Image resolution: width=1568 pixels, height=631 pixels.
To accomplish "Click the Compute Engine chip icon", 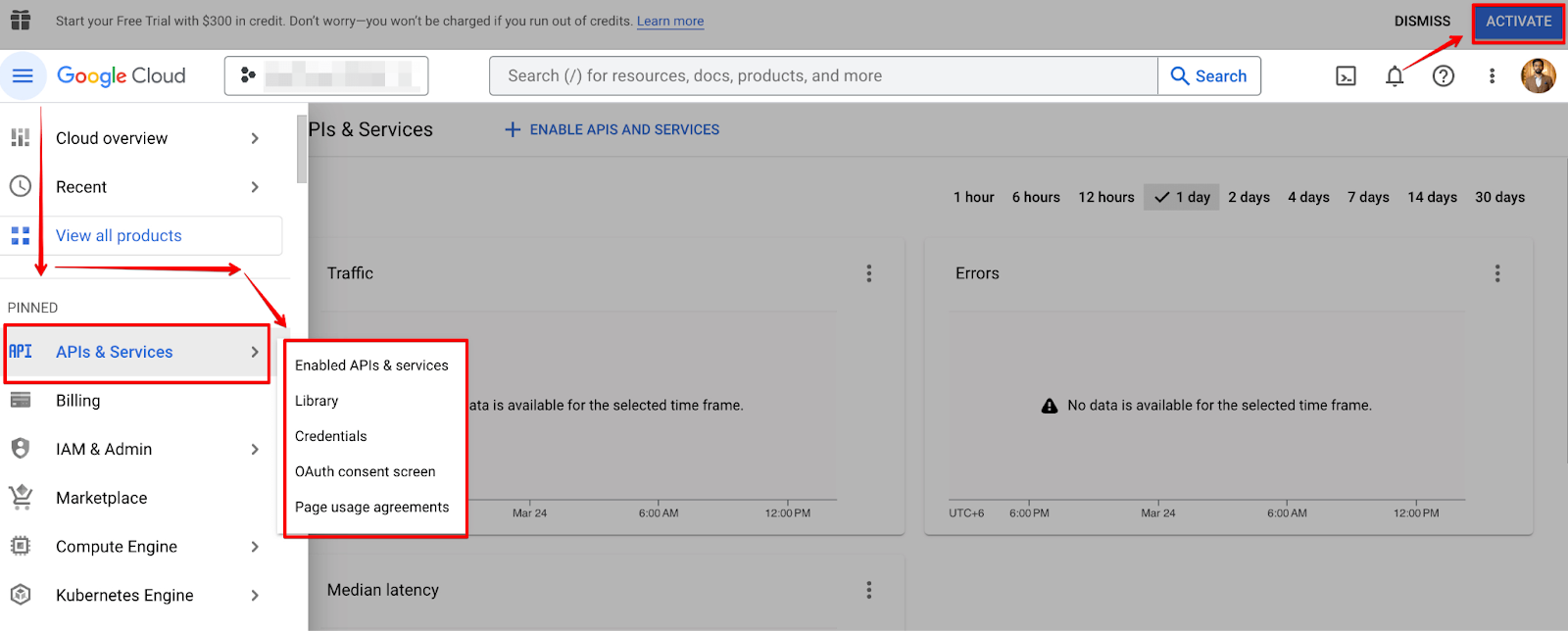I will coord(21,546).
